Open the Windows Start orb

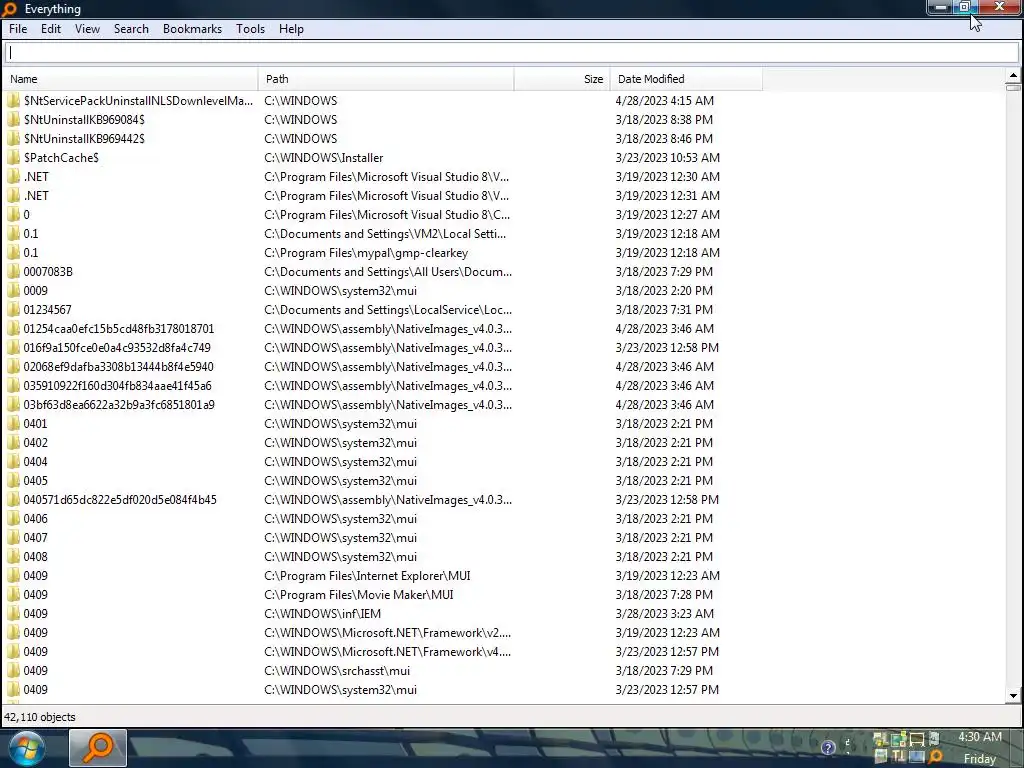[26, 748]
